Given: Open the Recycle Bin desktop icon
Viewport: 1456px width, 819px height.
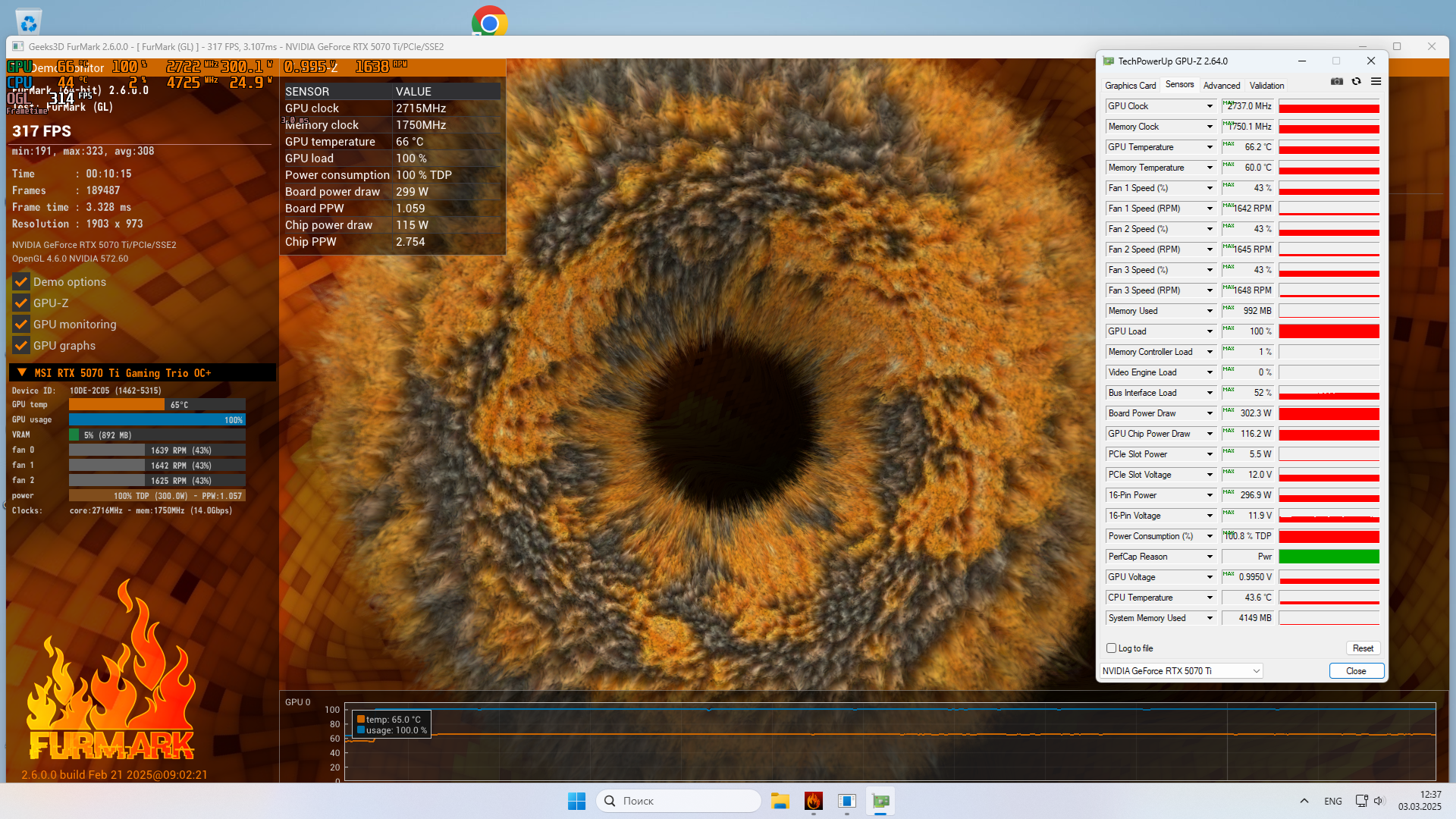Looking at the screenshot, I should coord(29,21).
